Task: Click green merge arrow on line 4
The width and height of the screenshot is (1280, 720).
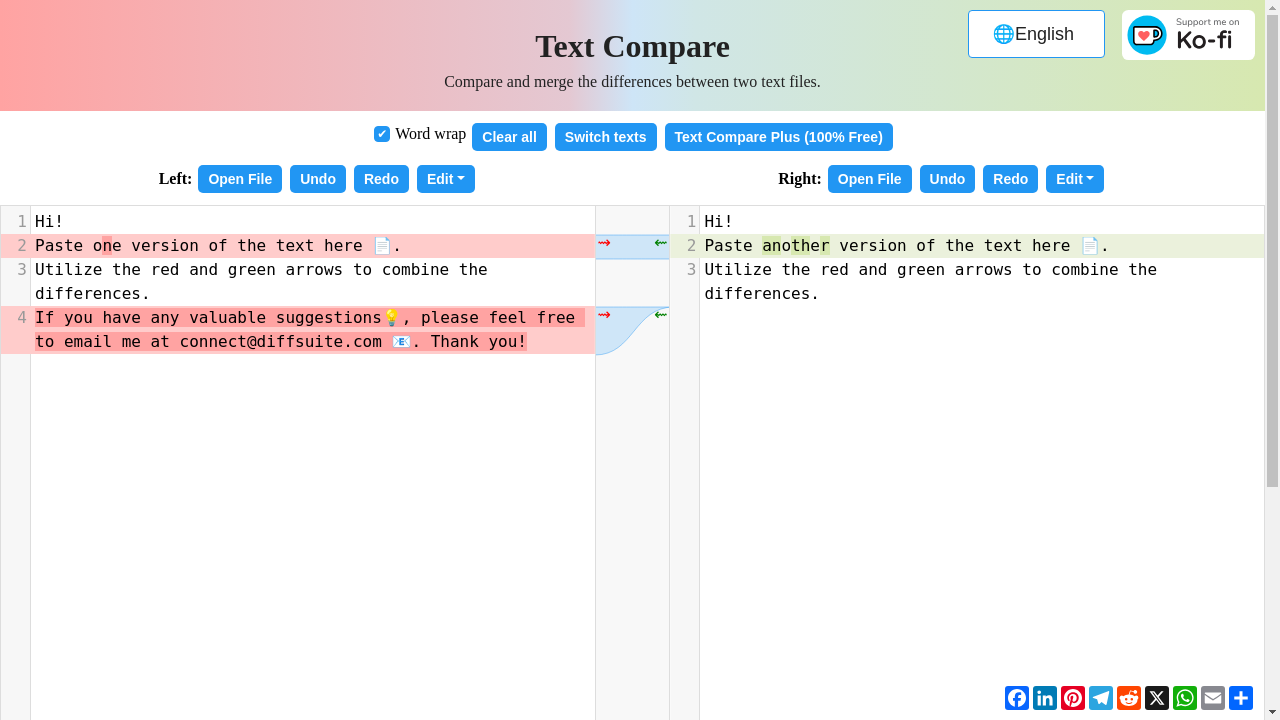Action: [660, 315]
